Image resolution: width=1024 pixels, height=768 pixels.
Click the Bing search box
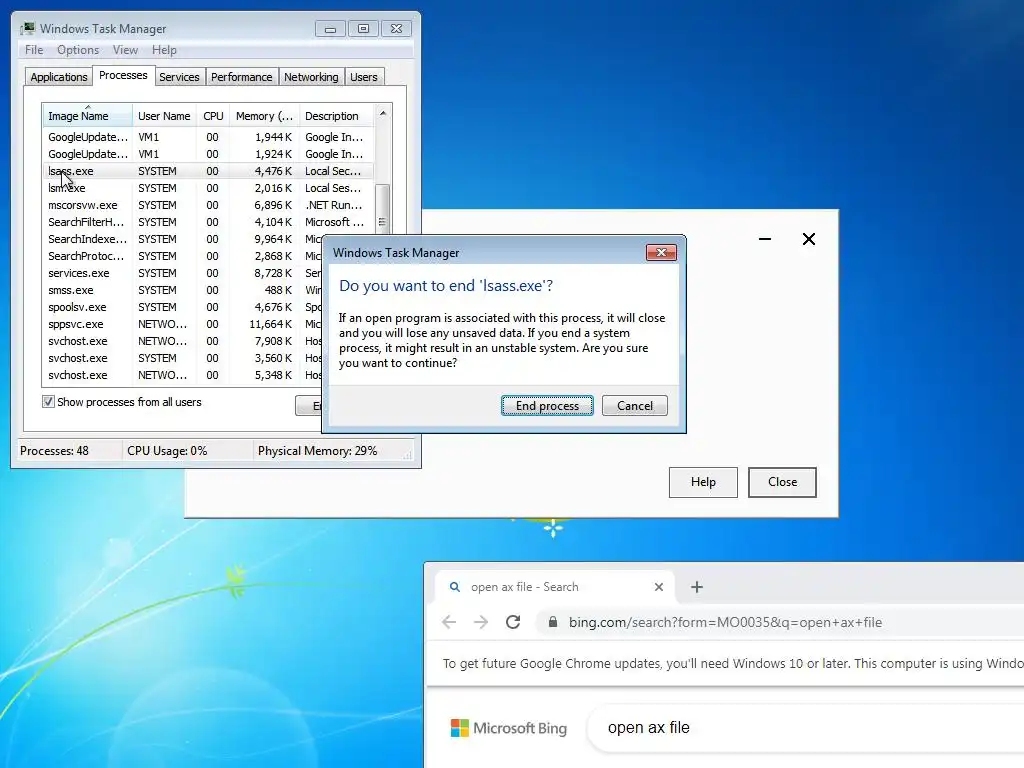coord(803,728)
